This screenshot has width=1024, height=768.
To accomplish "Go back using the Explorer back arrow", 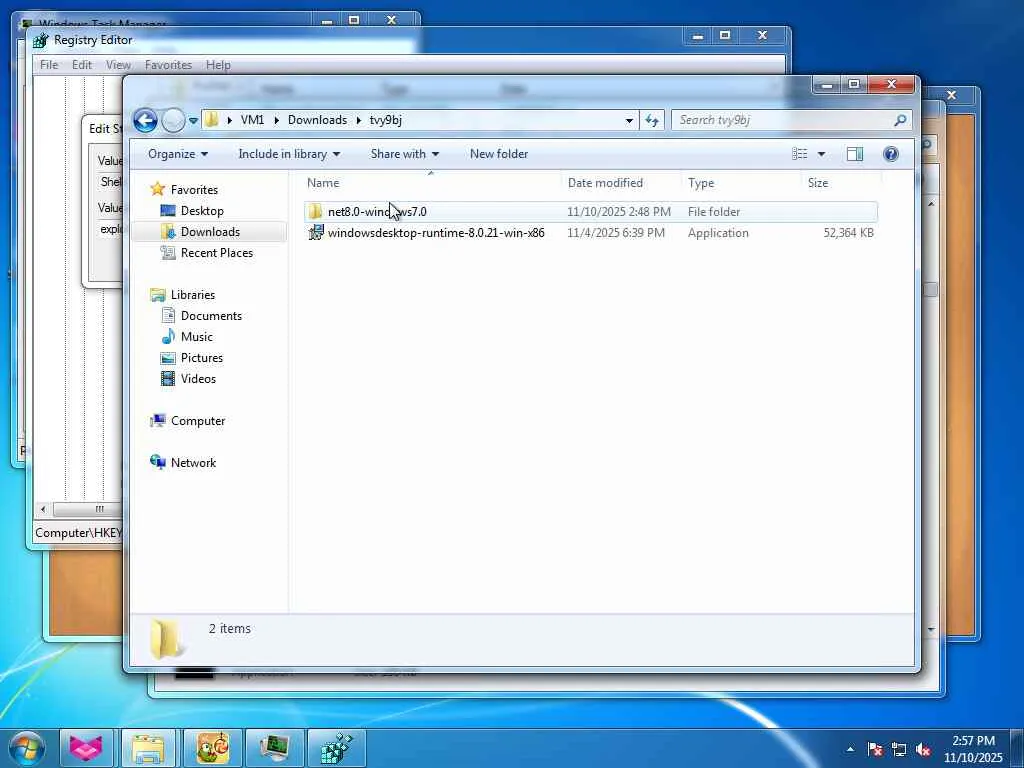I will click(145, 120).
